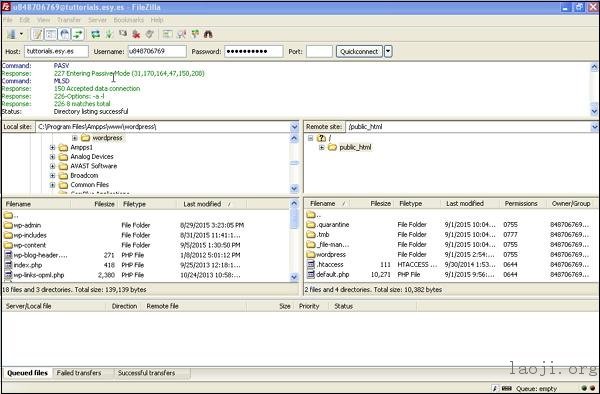Open the Site Manager icon

[x=11, y=34]
